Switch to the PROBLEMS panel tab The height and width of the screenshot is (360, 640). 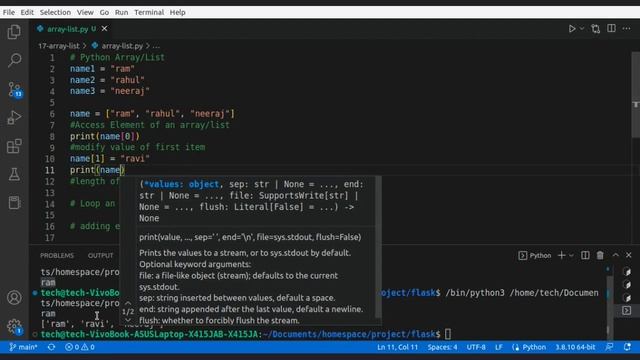coord(57,256)
